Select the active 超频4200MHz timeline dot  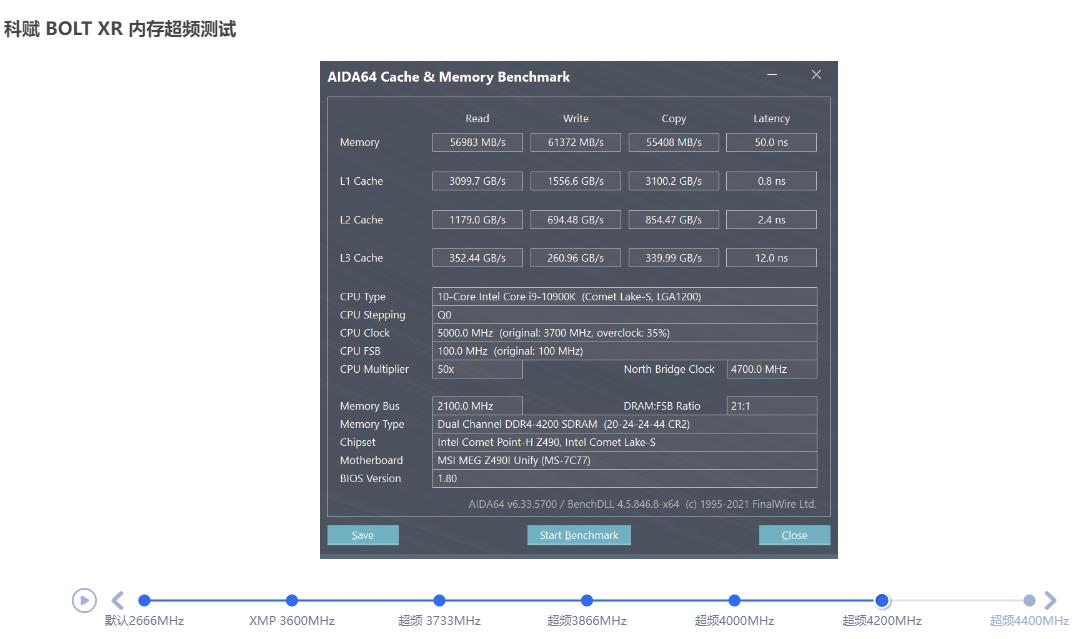882,600
